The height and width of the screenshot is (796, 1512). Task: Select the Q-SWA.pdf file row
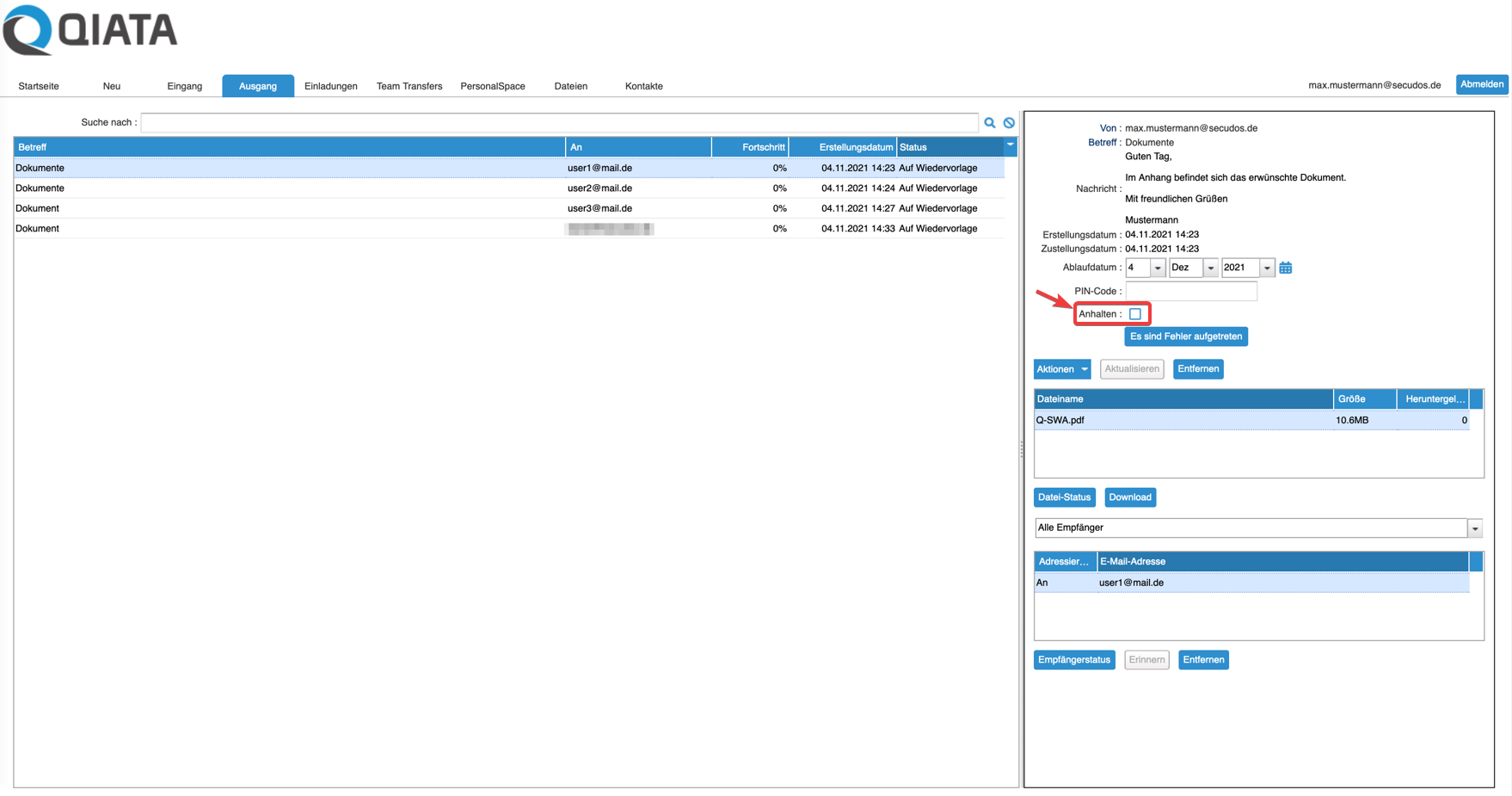pyautogui.click(x=1182, y=421)
